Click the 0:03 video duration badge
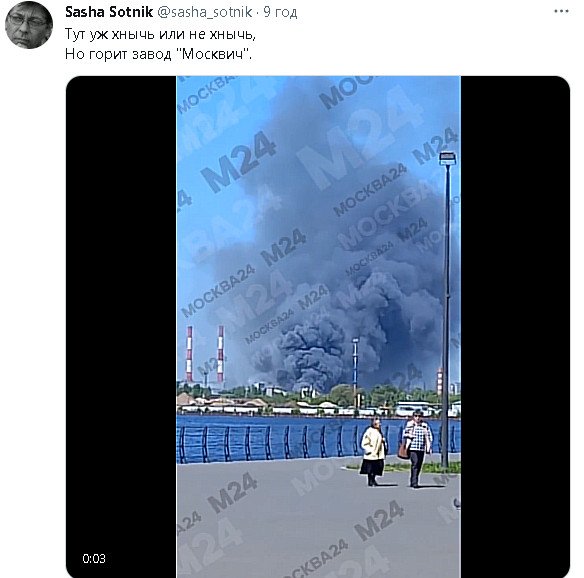 [94, 558]
